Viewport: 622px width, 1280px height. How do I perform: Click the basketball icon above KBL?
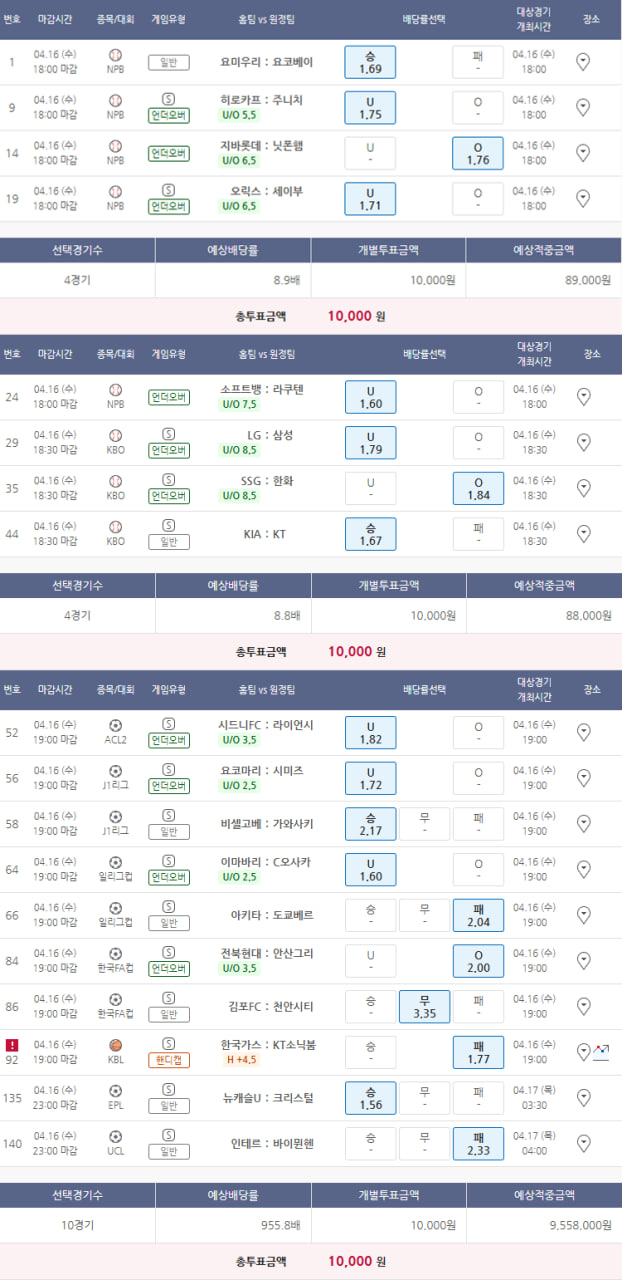(x=115, y=1045)
